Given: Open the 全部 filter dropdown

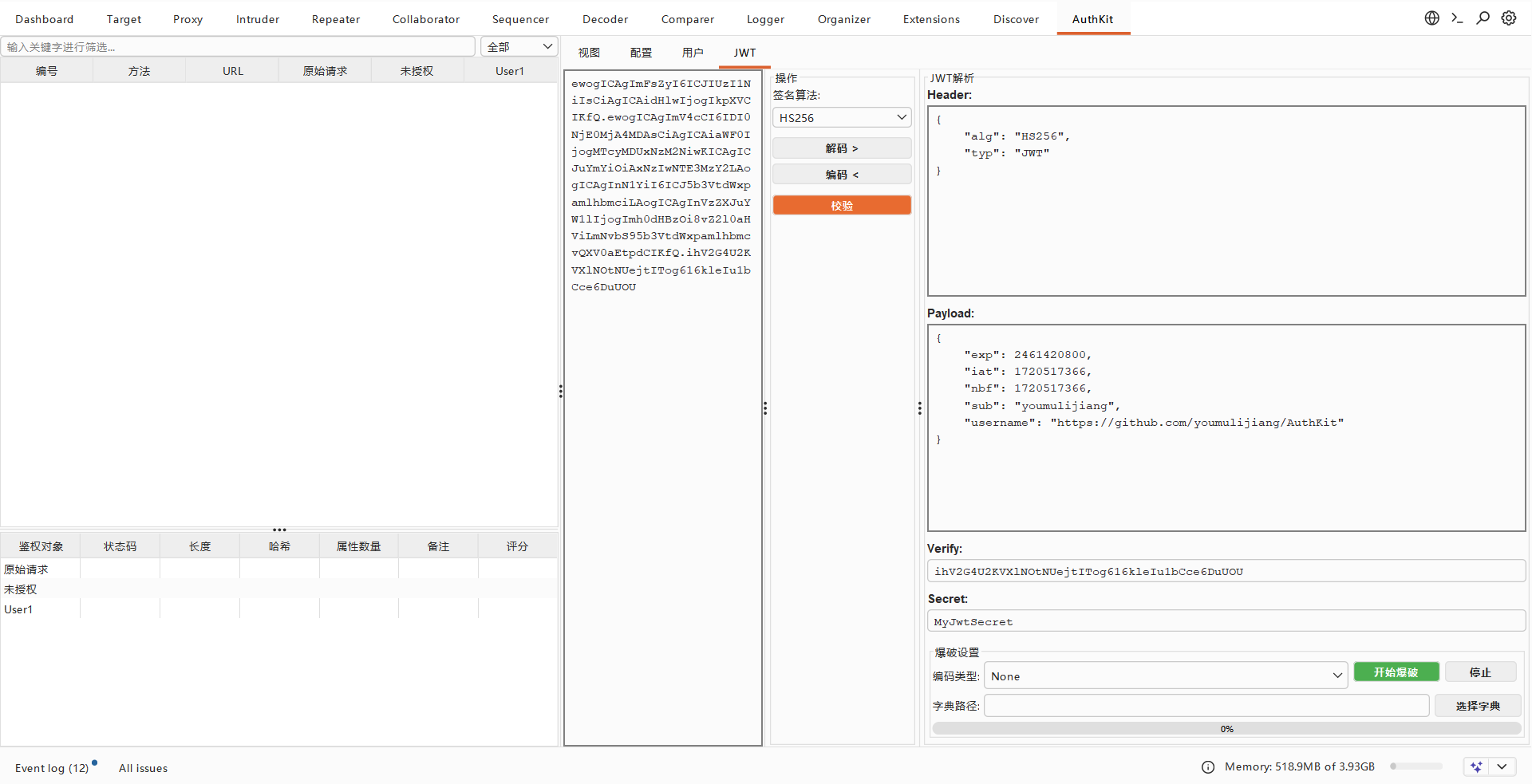Looking at the screenshot, I should click(x=519, y=47).
